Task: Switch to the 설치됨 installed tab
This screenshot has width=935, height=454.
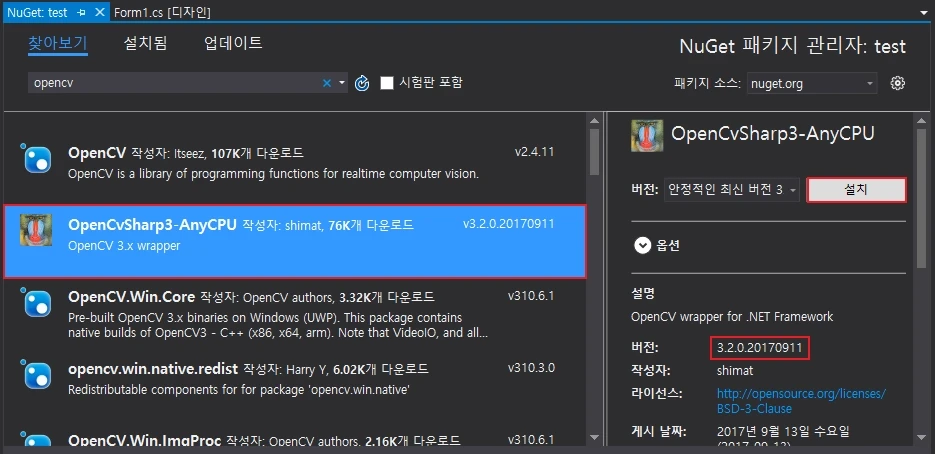Action: 145,43
